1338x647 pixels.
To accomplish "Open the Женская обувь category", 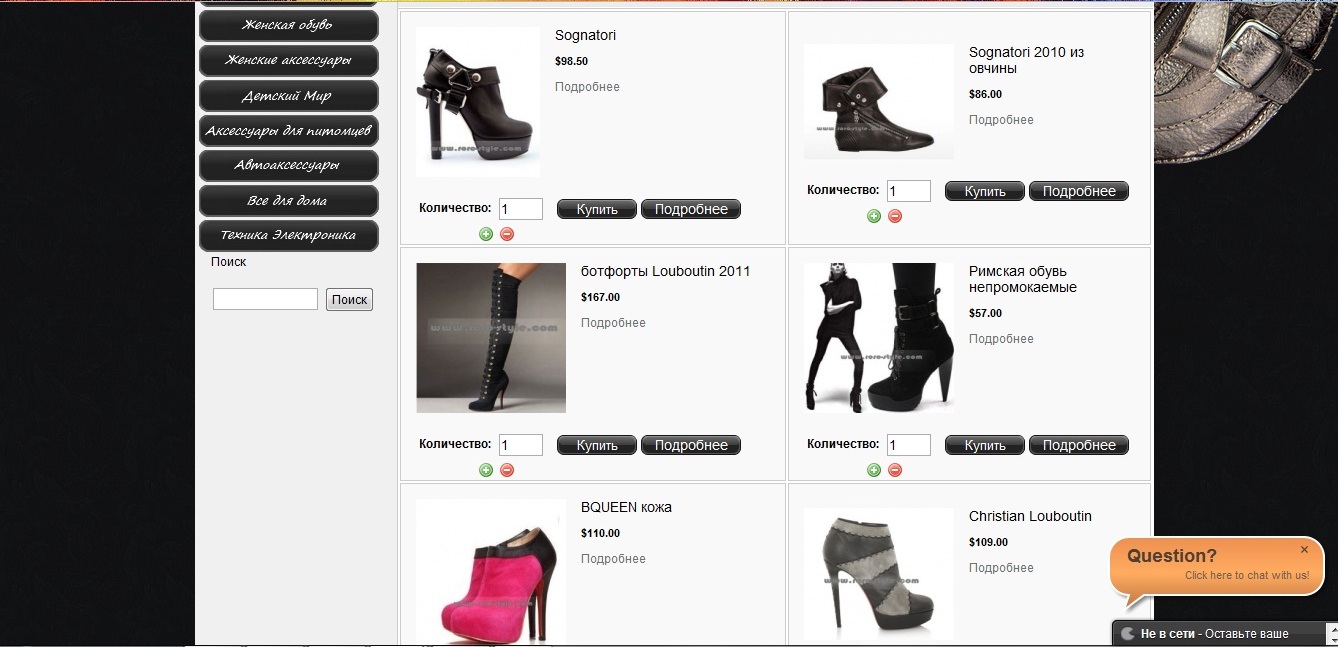I will point(289,25).
